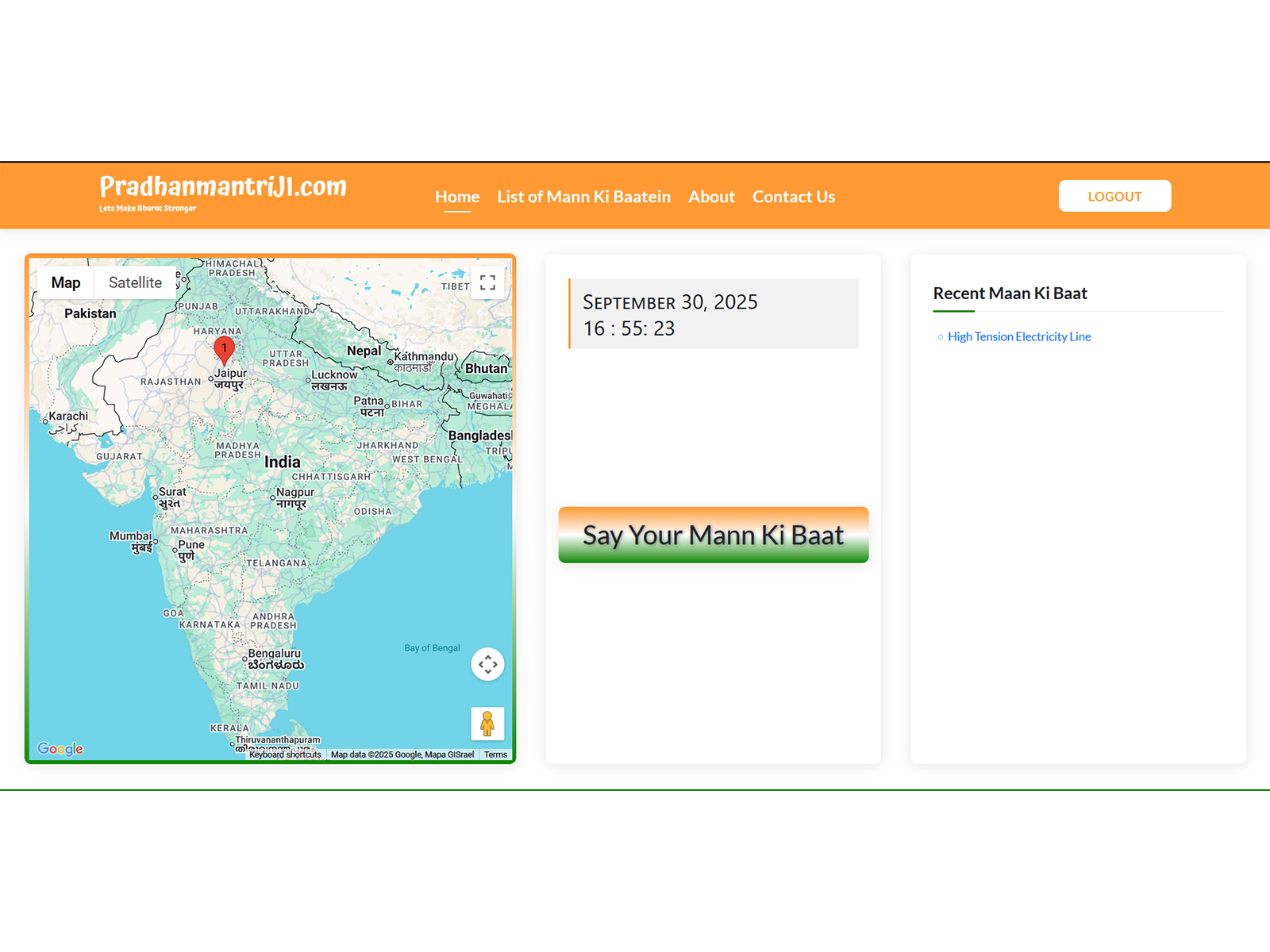The width and height of the screenshot is (1270, 952).
Task: Click the date and time display panel
Action: coord(713,314)
